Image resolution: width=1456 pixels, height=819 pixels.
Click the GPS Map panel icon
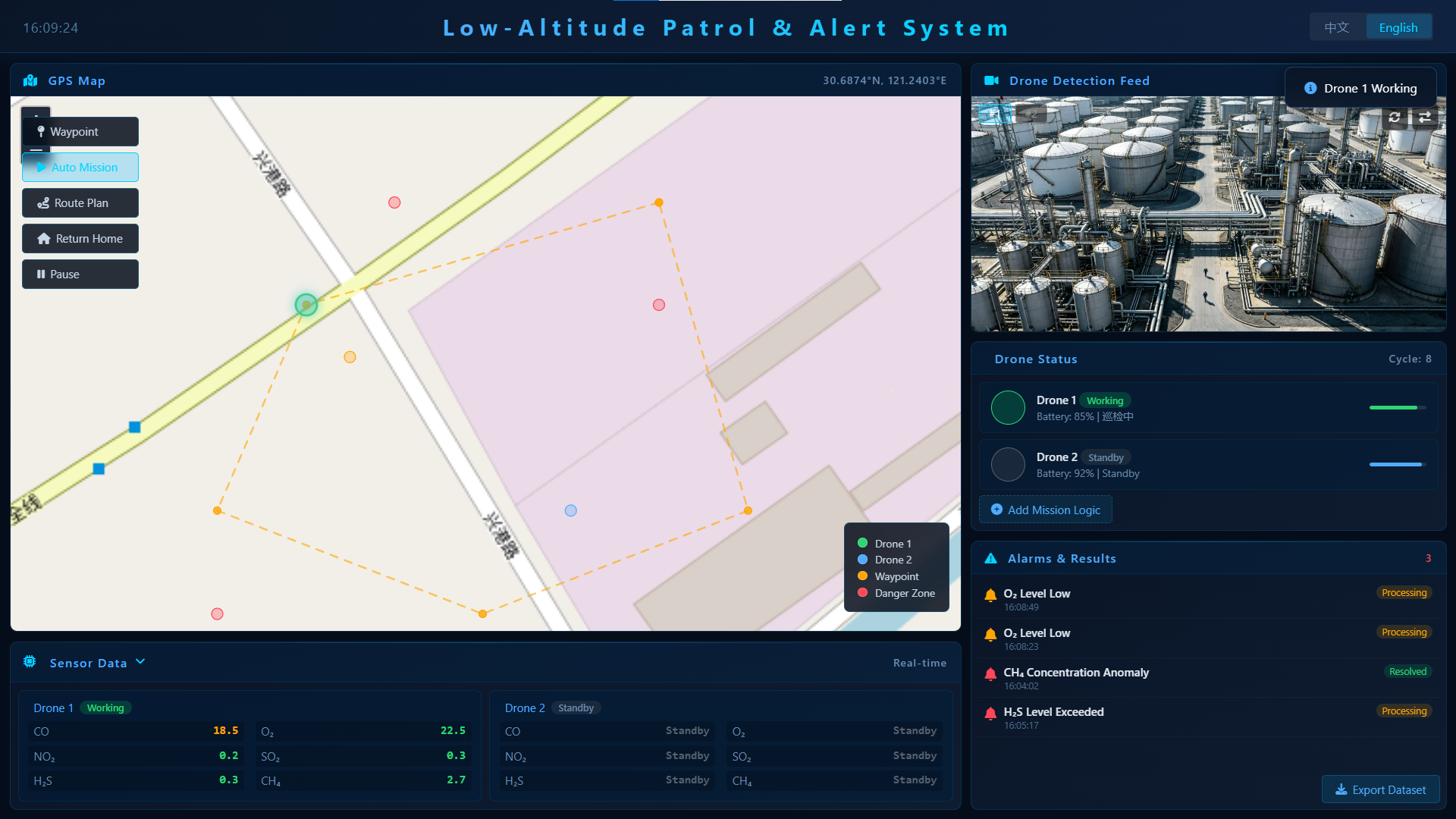[x=30, y=80]
